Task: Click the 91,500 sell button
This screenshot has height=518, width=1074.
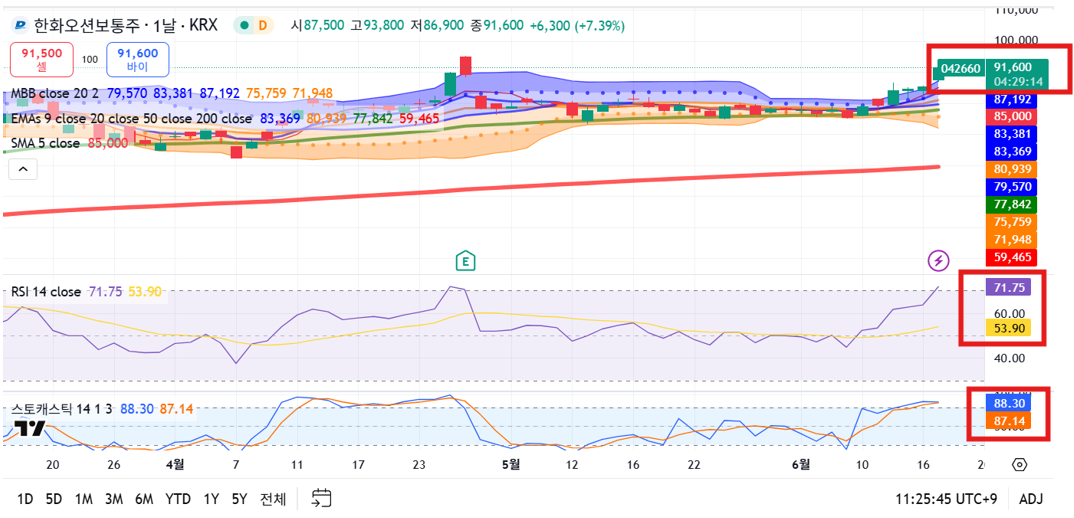Action: (42, 60)
